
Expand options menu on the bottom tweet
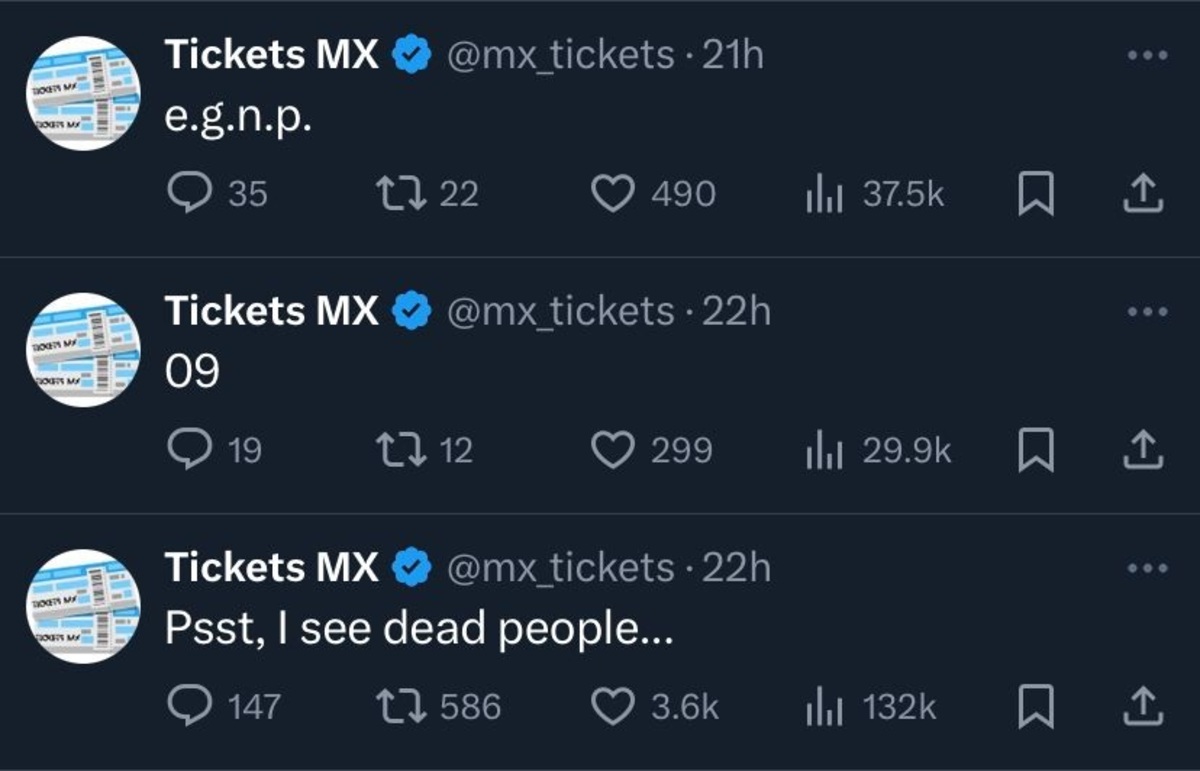coord(1146,566)
